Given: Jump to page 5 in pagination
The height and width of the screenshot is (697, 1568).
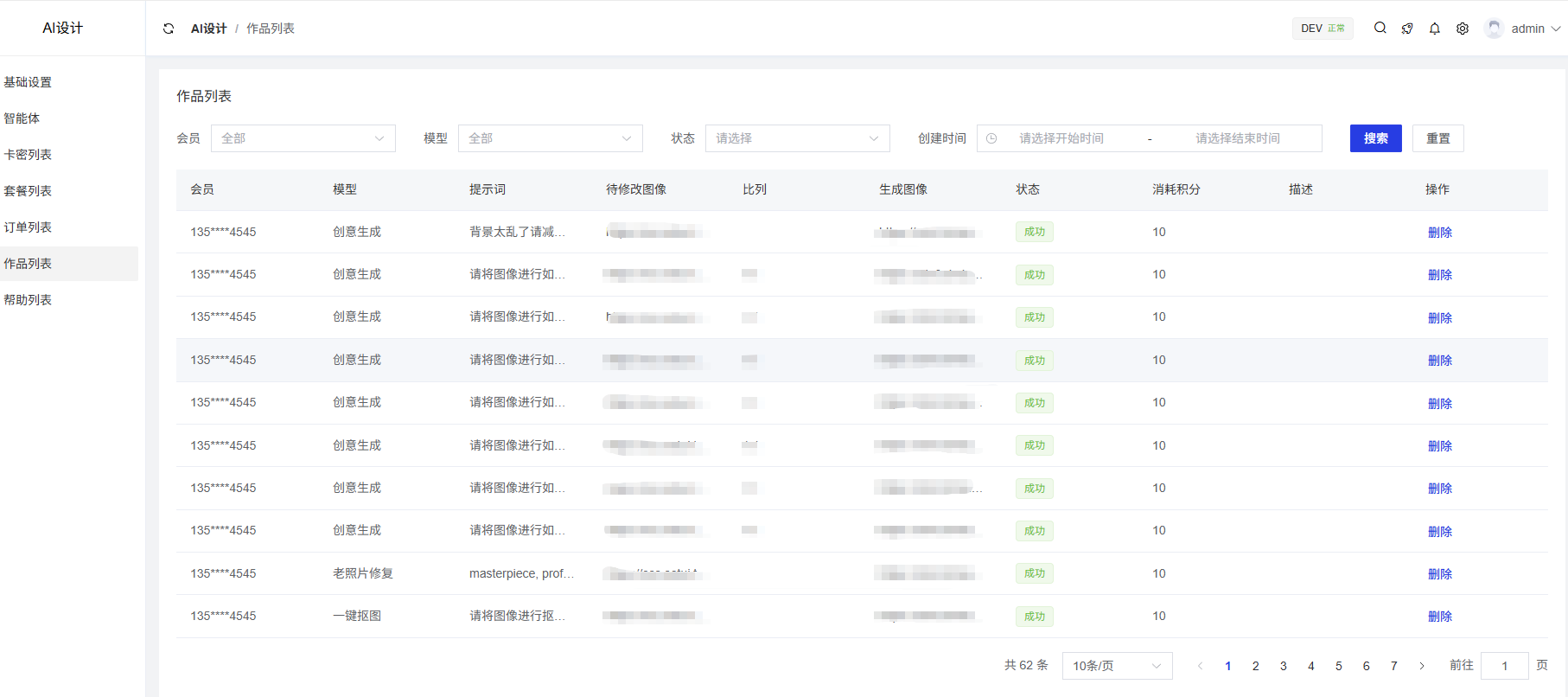Looking at the screenshot, I should [x=1339, y=666].
